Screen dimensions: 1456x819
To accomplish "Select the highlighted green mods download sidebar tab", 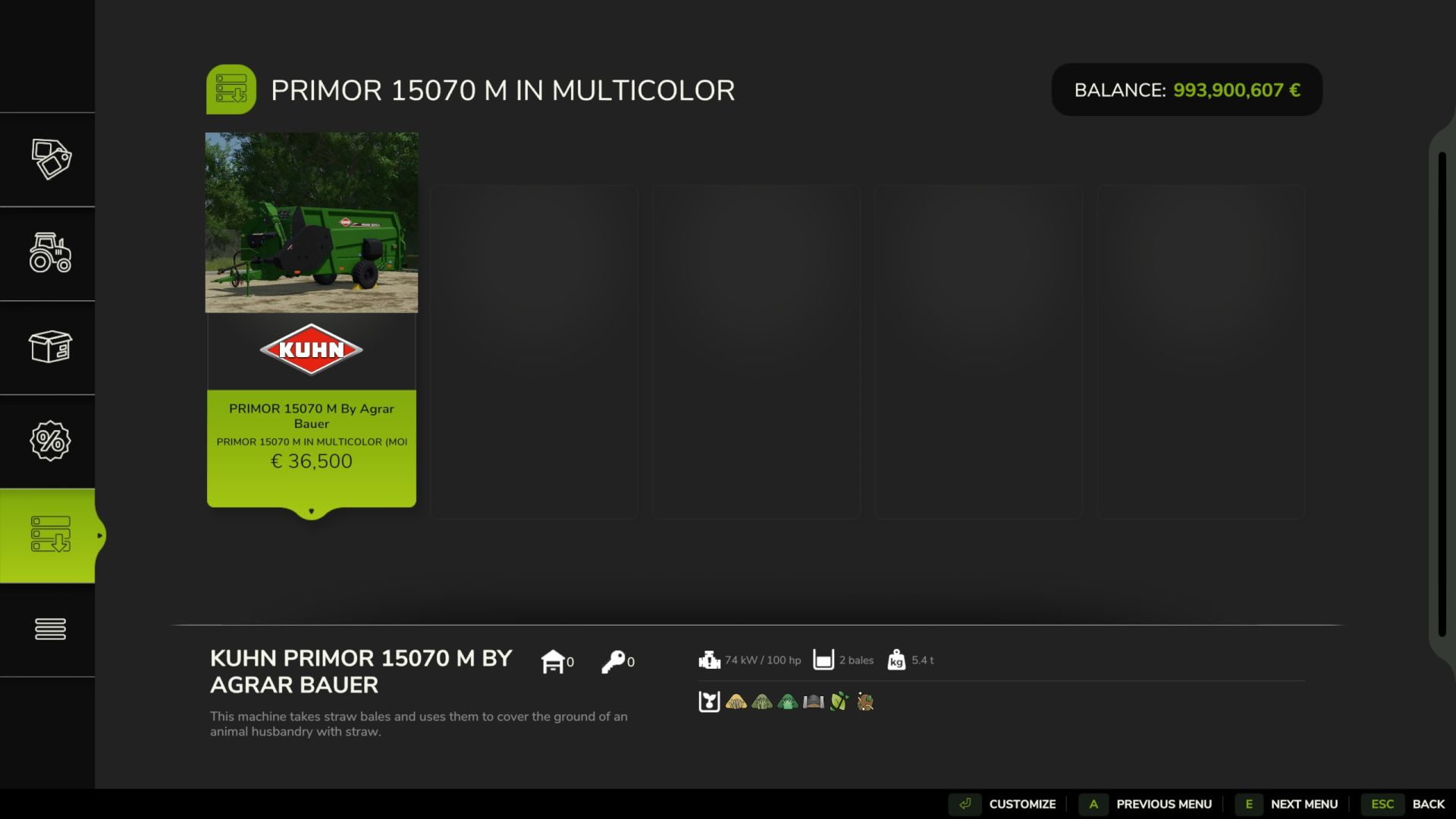I will [x=50, y=535].
